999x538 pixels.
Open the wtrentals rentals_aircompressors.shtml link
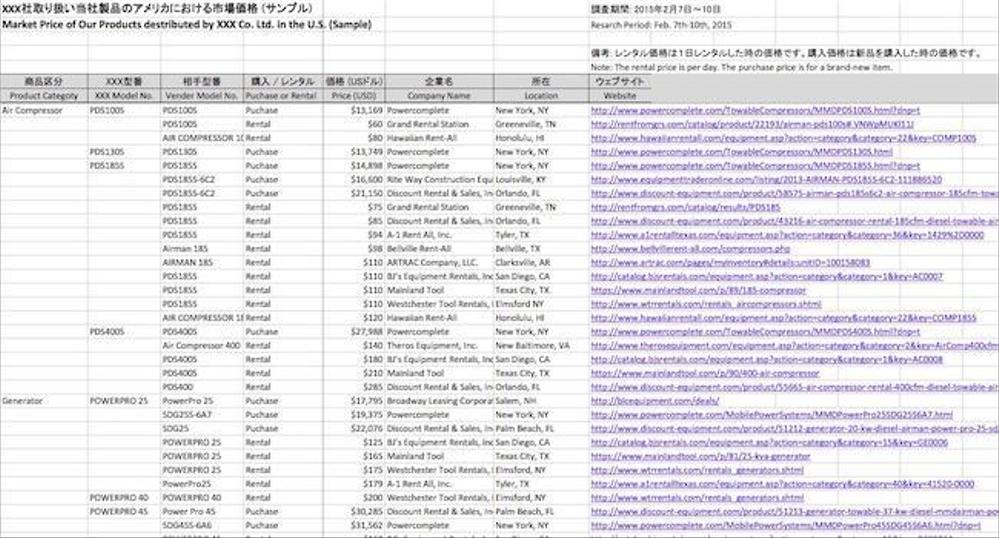[x=706, y=304]
